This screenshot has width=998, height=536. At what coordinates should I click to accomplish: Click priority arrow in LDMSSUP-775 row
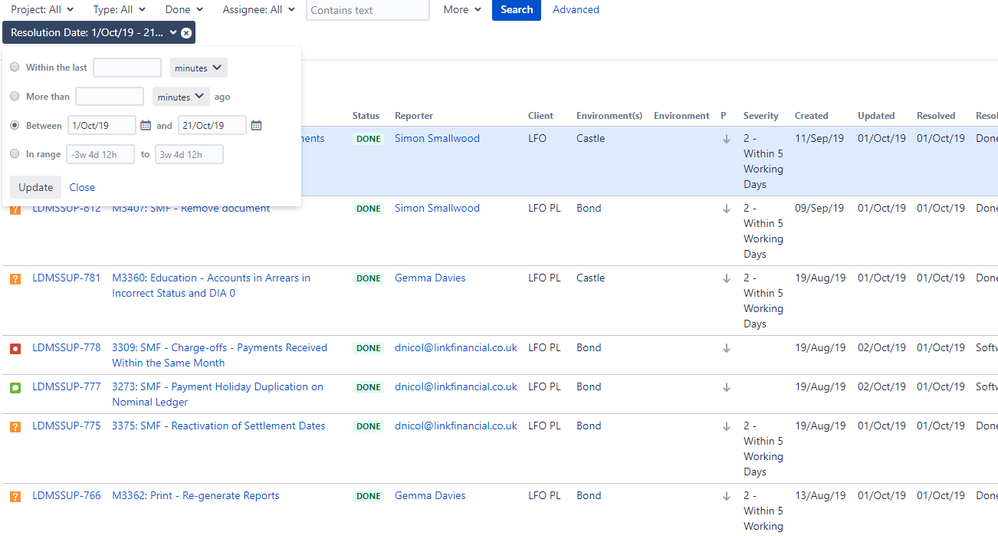pos(726,427)
